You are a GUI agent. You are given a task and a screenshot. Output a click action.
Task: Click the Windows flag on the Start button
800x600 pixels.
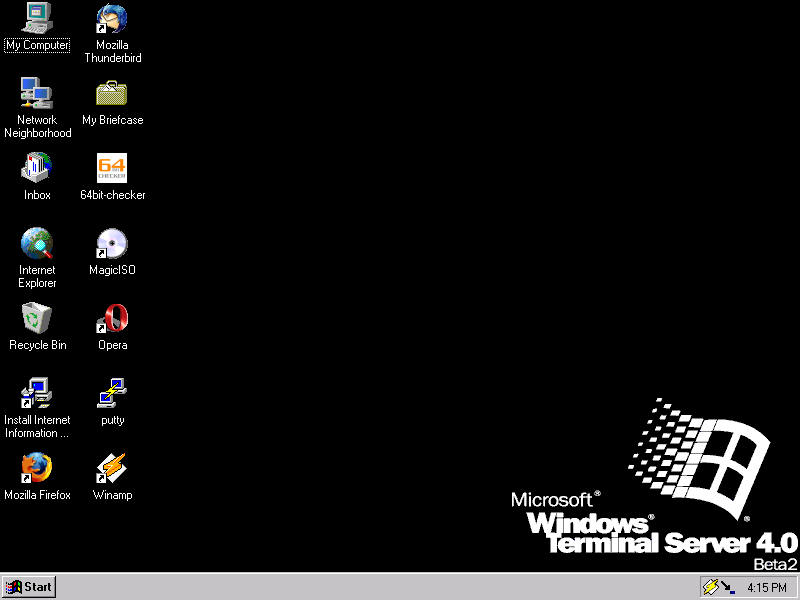tap(13, 587)
